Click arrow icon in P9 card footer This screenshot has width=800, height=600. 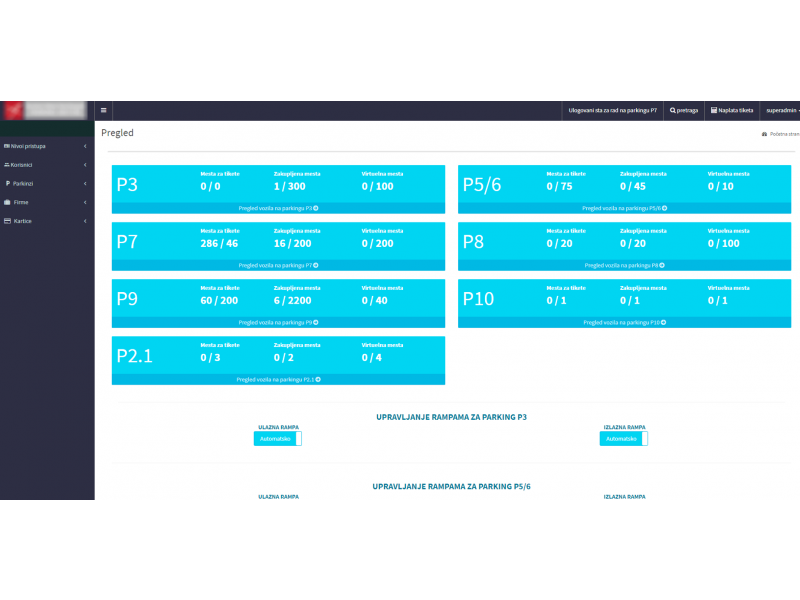point(316,322)
